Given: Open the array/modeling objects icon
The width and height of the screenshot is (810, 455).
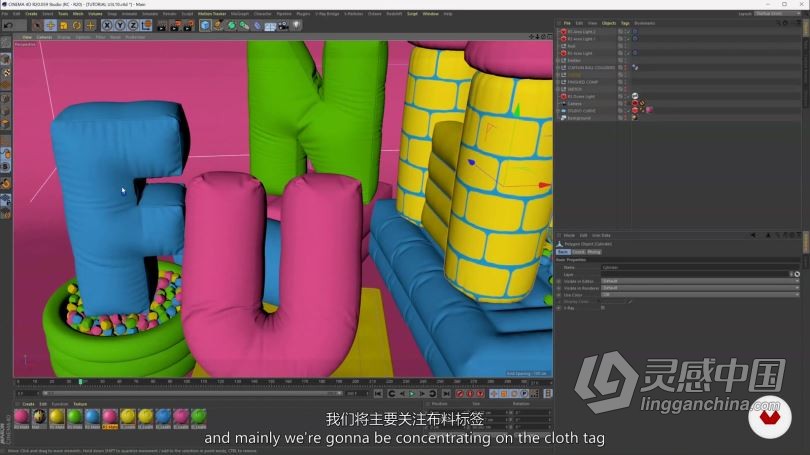Looking at the screenshot, I should 244,25.
